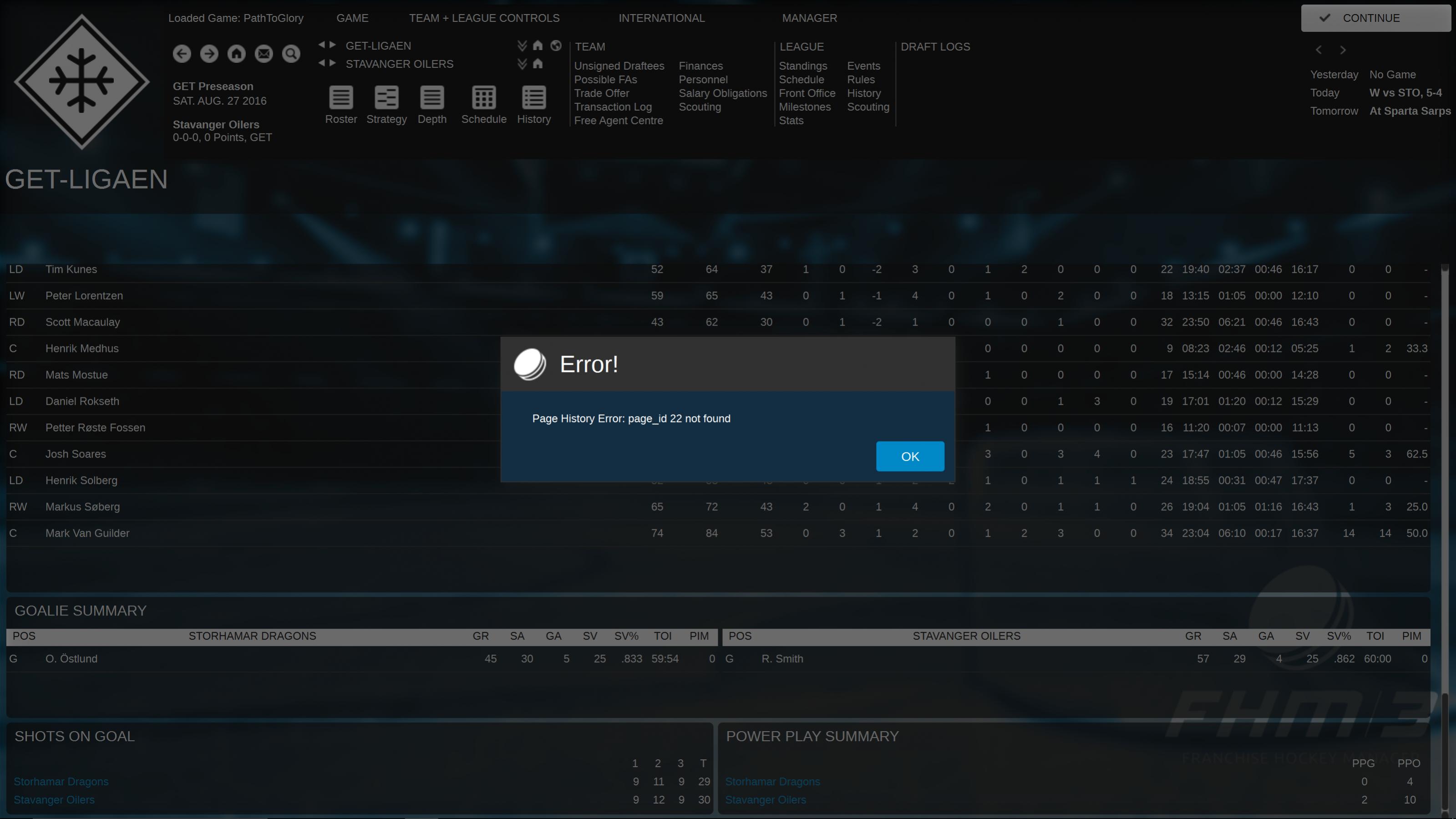Open the team Depth icon

432,98
